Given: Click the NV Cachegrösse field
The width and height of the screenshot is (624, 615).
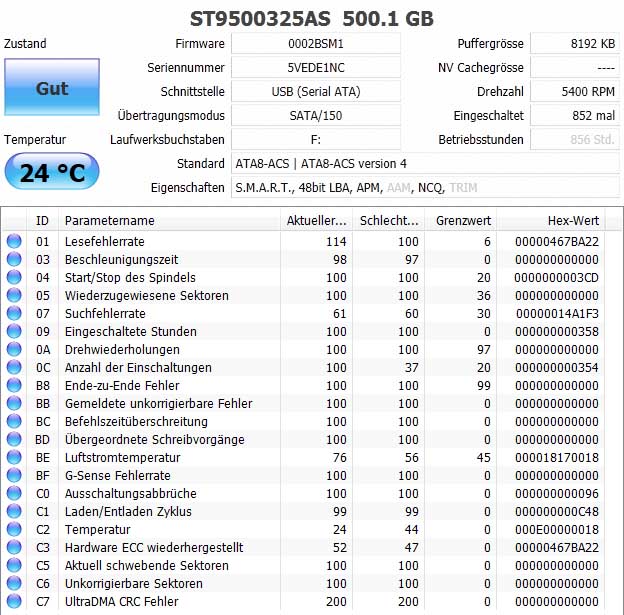Looking at the screenshot, I should tap(575, 67).
